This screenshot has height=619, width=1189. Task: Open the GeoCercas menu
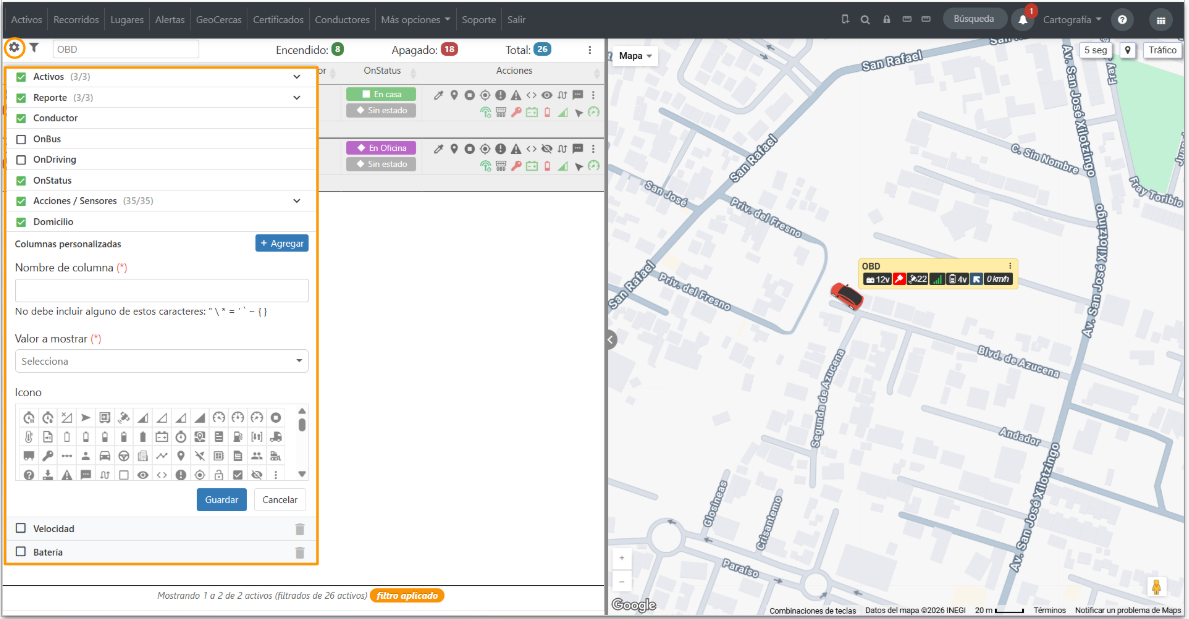click(218, 20)
